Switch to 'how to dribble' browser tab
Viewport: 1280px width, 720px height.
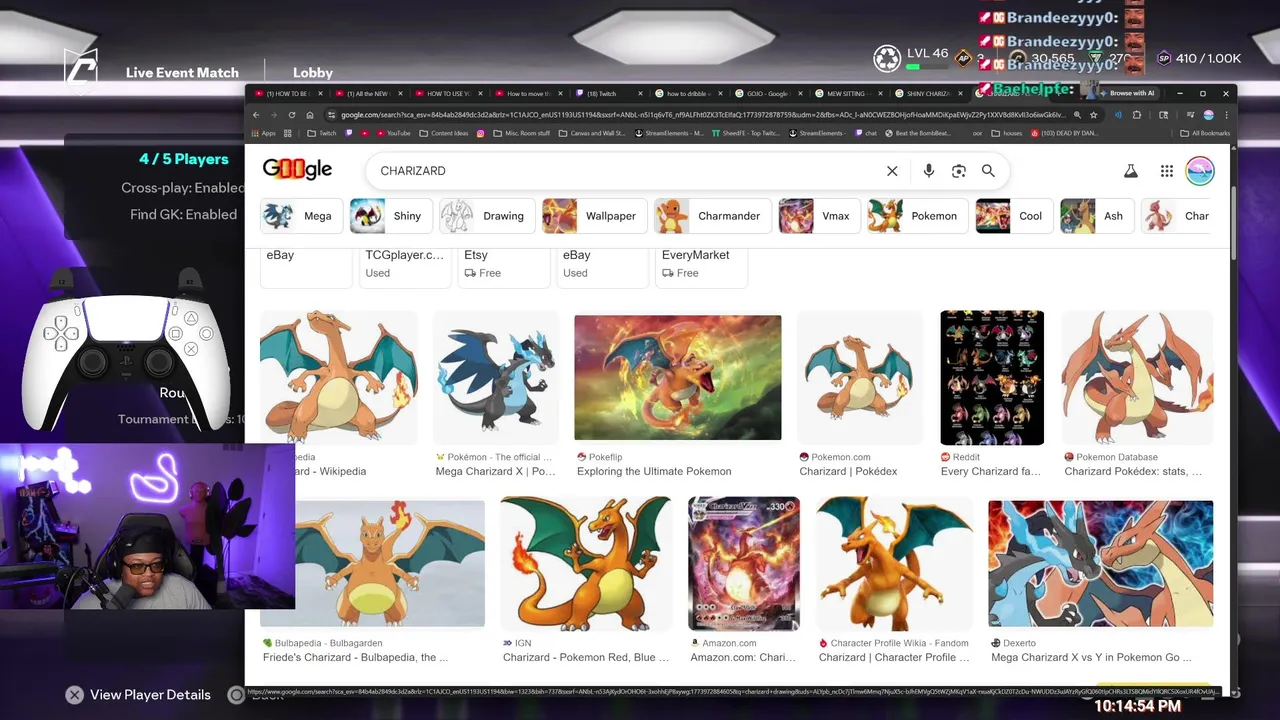click(x=688, y=94)
